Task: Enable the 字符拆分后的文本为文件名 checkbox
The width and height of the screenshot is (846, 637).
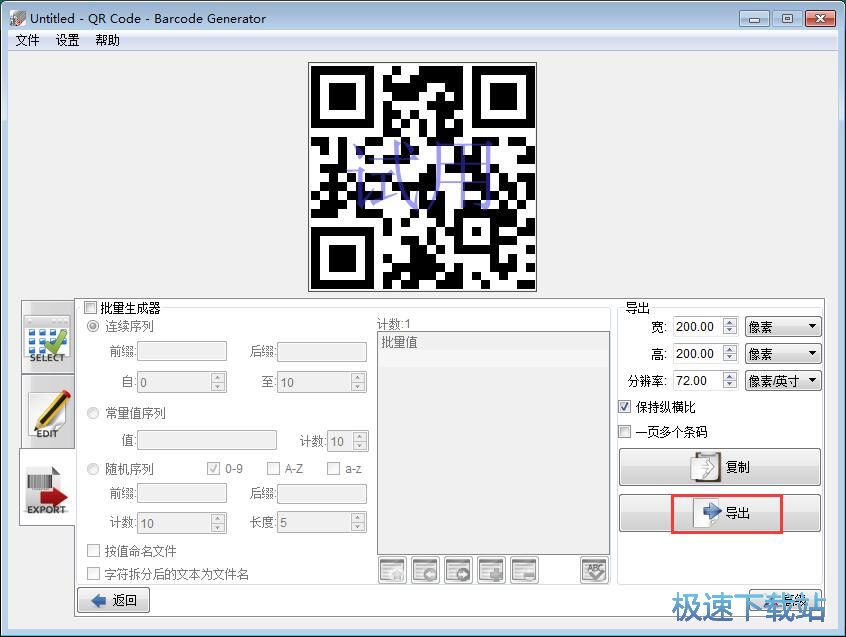Action: point(93,573)
